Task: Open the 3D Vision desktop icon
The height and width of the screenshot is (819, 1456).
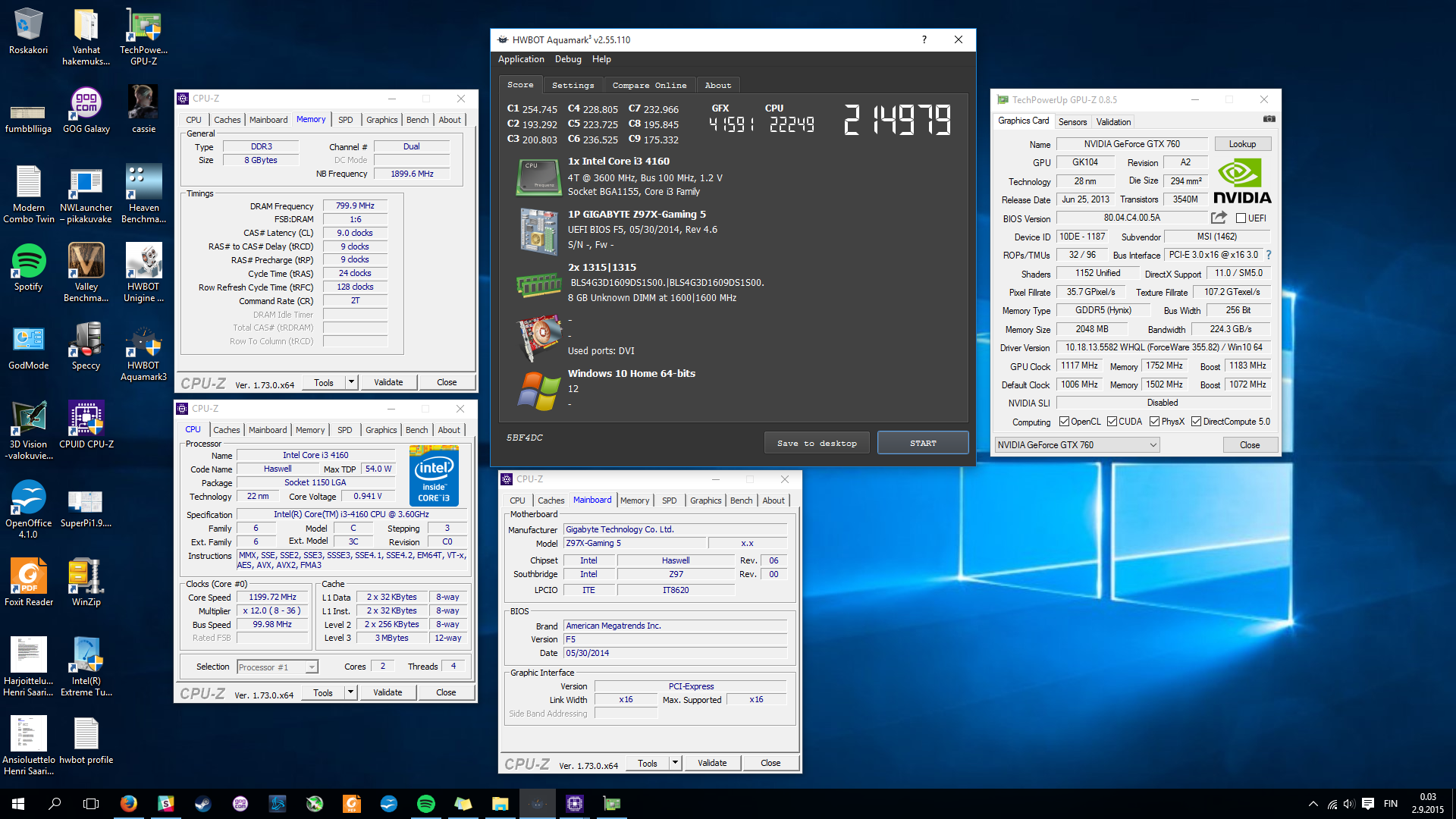Action: click(x=28, y=431)
